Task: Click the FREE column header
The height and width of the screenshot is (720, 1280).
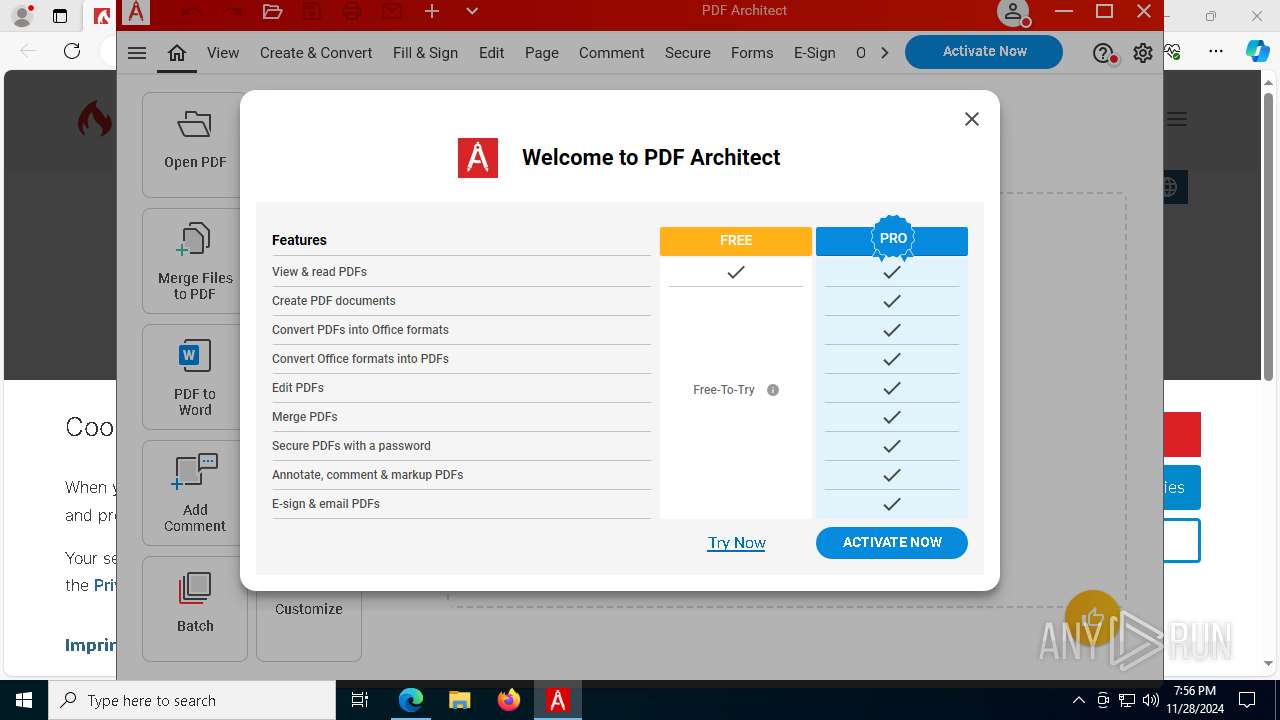Action: pyautogui.click(x=736, y=241)
